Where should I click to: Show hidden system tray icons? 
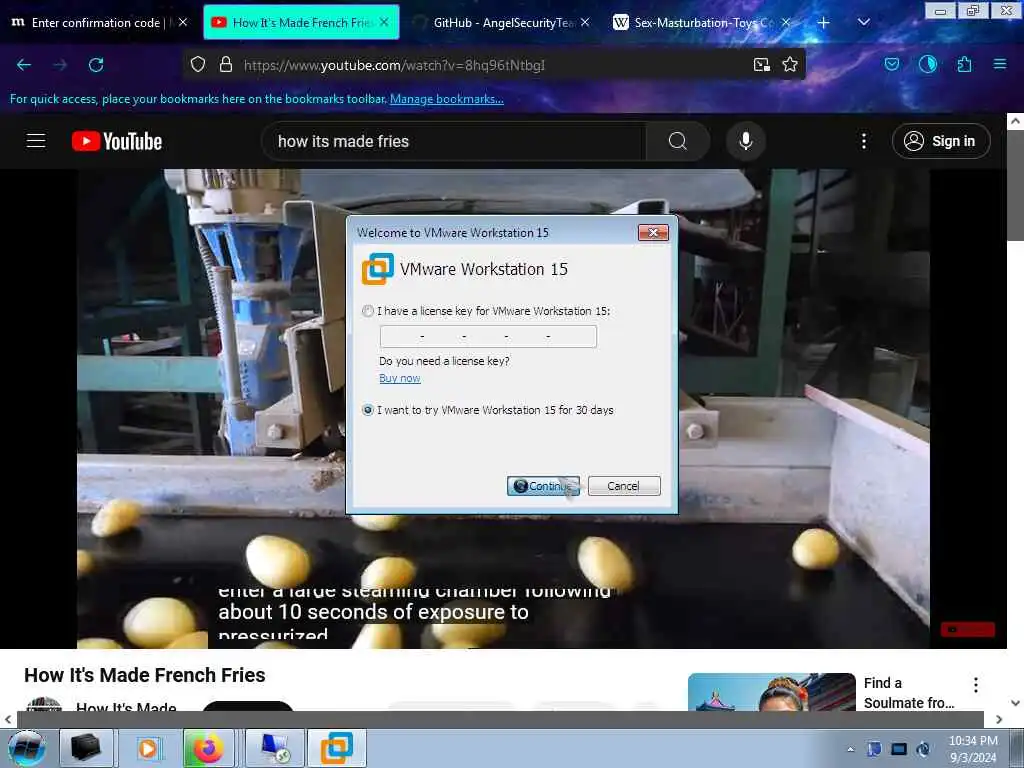coord(850,749)
